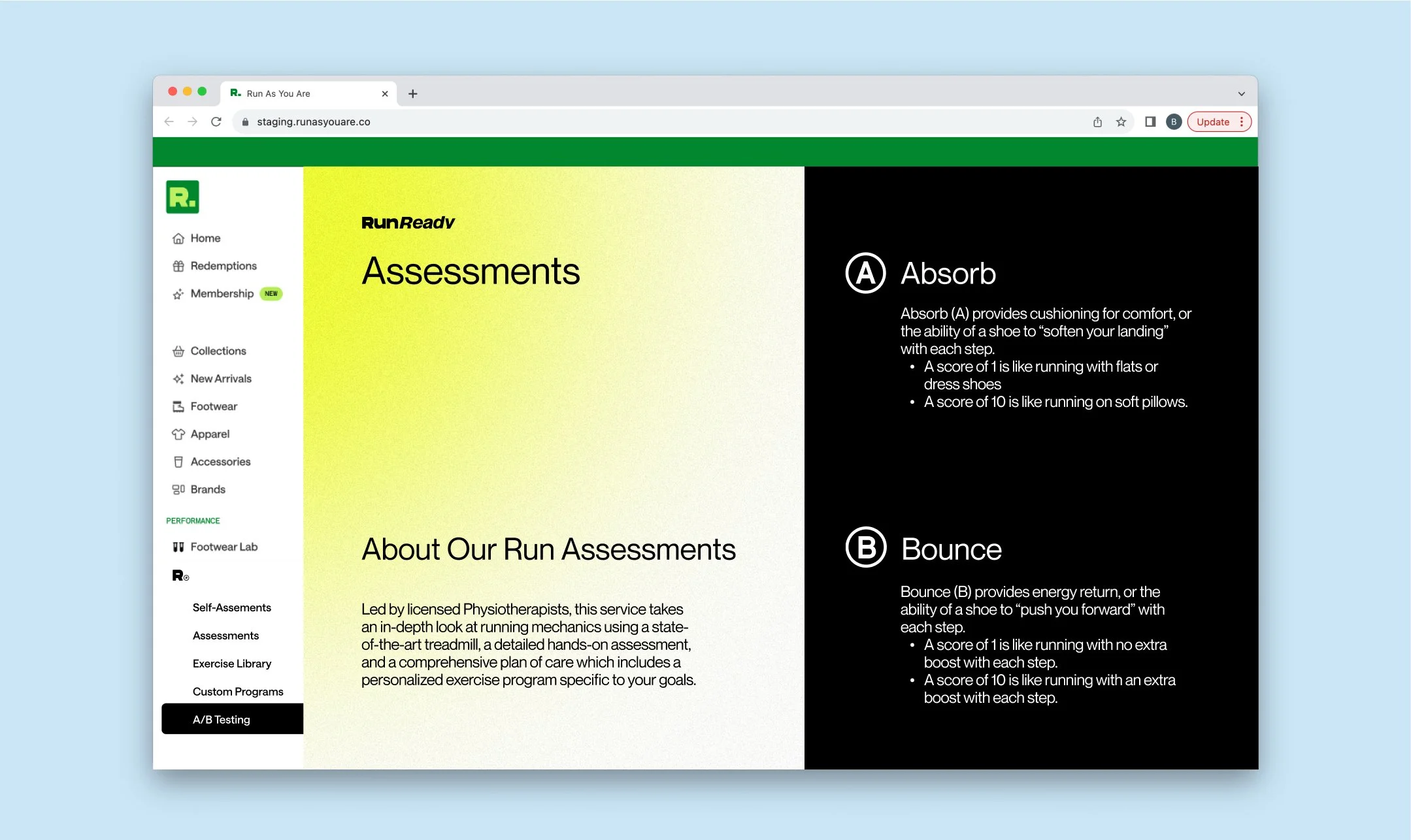Click the green R. logo in sidebar
Screen dimensions: 1411x840
click(x=182, y=197)
